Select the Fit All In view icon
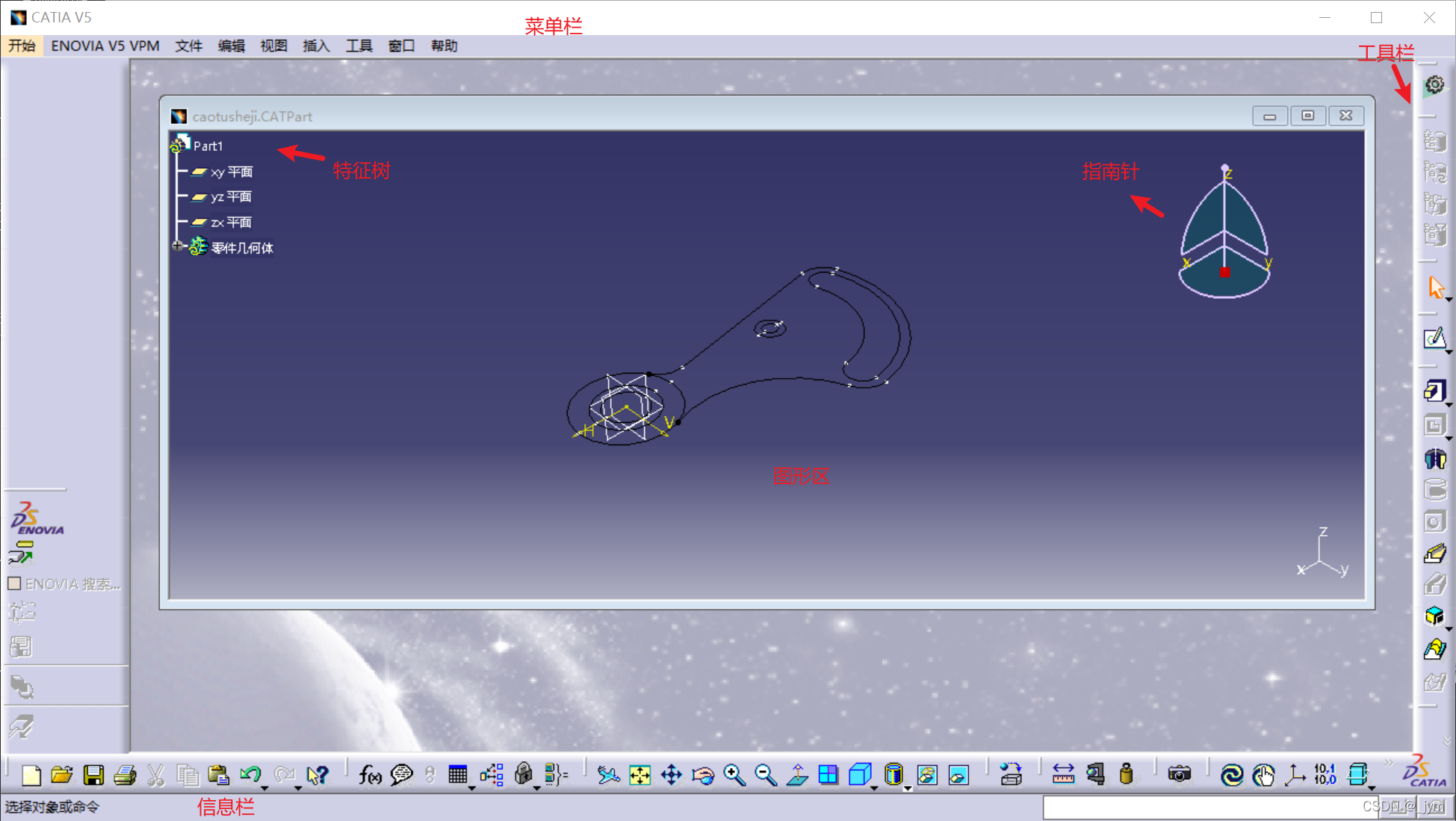 640,775
